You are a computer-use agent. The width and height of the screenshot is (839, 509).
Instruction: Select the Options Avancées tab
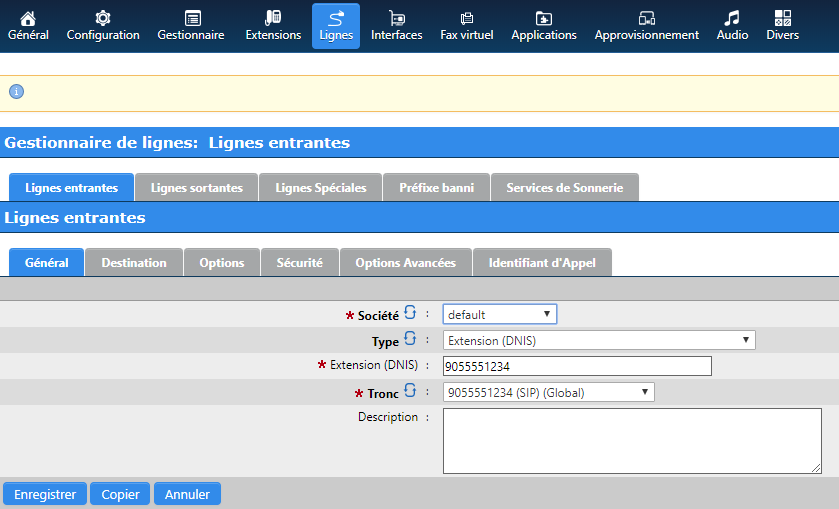pos(405,263)
